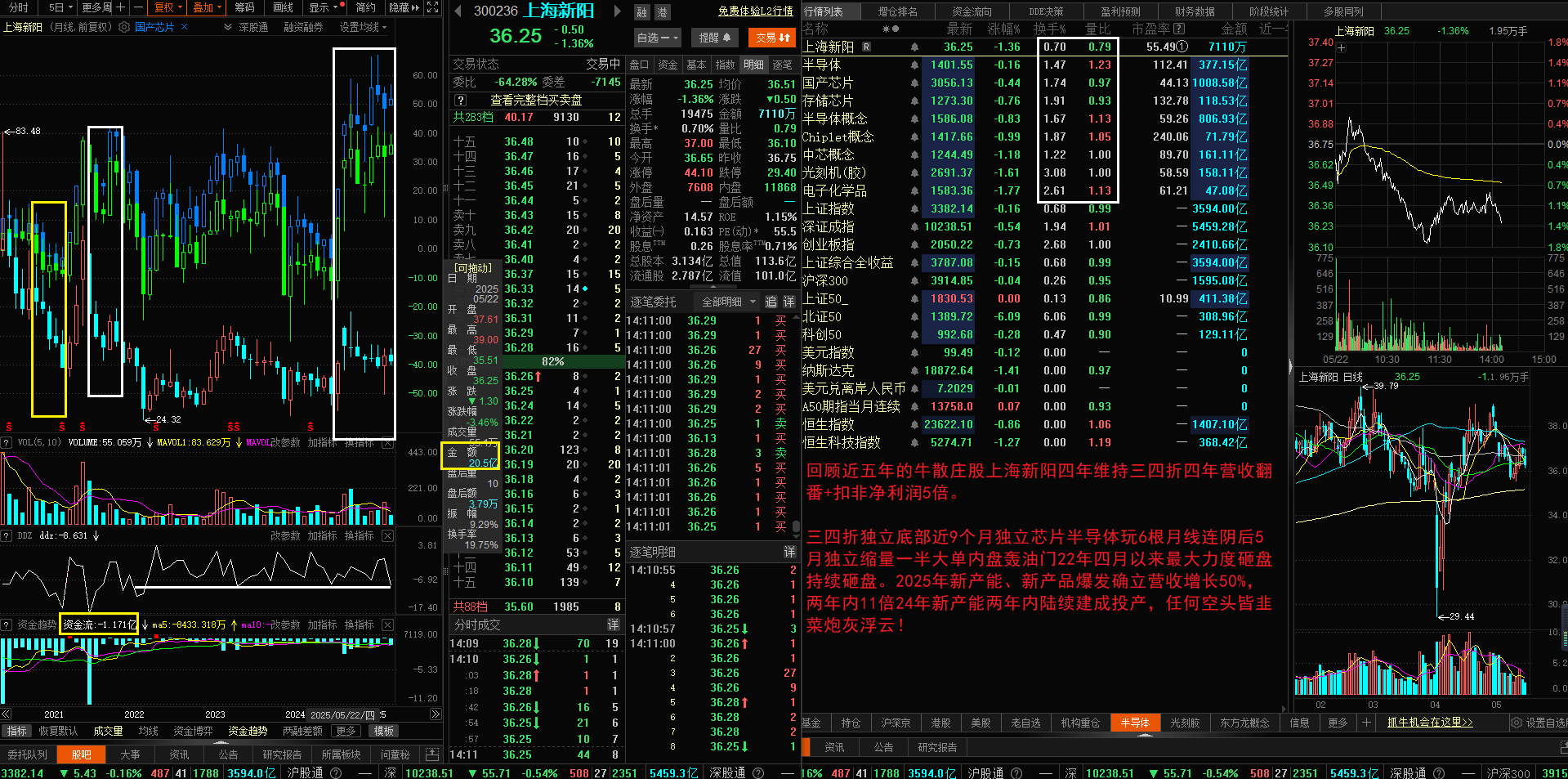Open fullscreen chart mode icon

pyautogui.click(x=433, y=7)
